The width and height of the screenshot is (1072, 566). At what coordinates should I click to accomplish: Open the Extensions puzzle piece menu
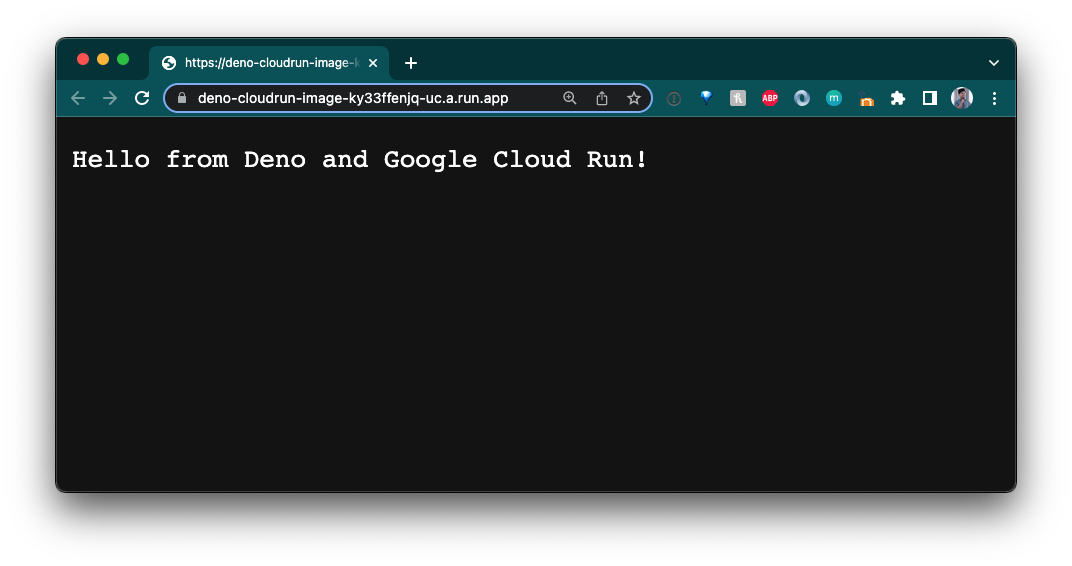tap(898, 98)
